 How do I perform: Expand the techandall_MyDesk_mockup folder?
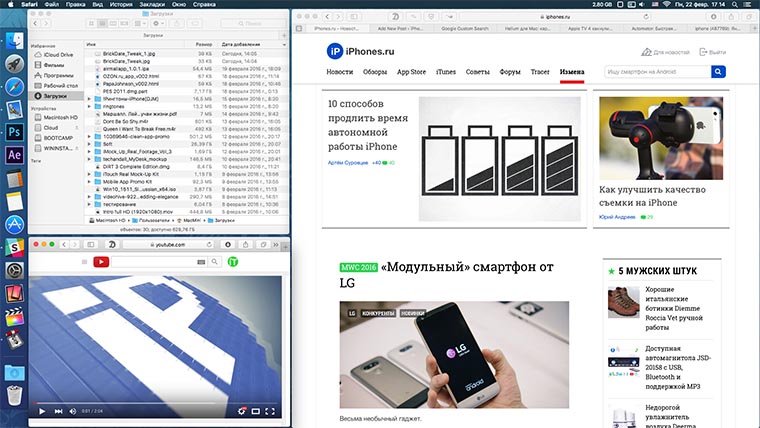point(89,159)
